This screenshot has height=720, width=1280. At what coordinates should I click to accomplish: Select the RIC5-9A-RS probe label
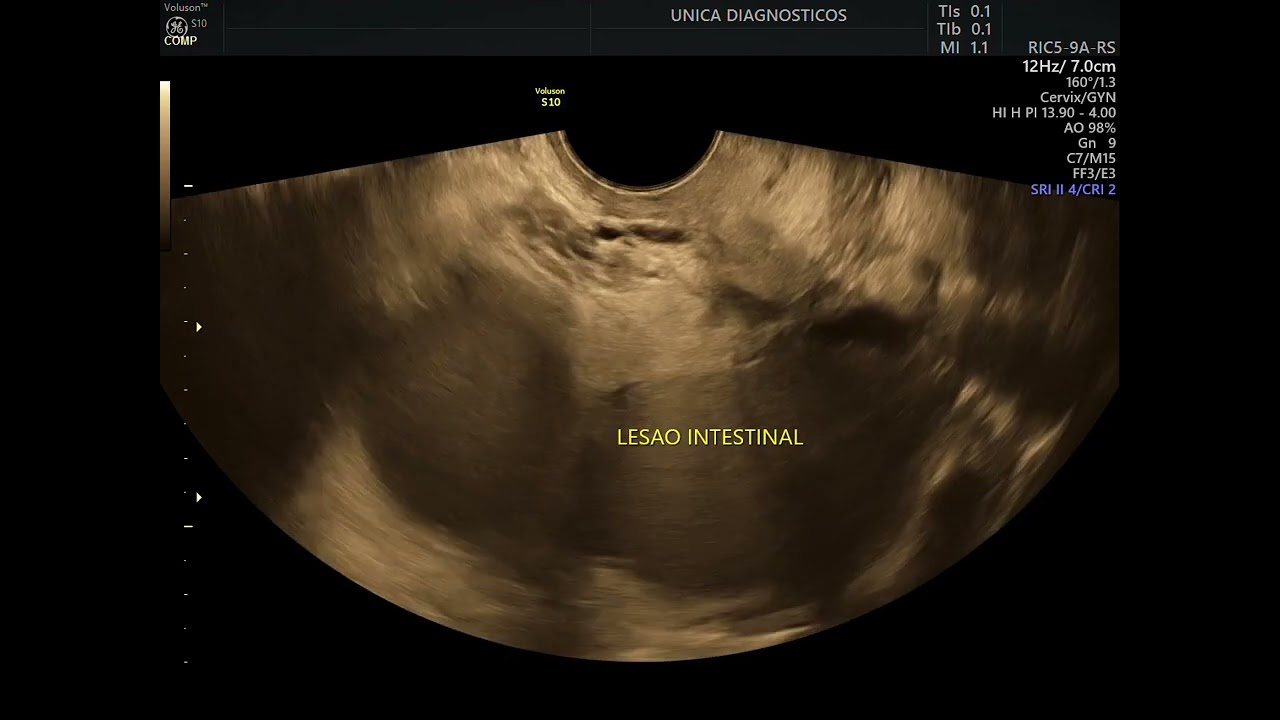tap(1071, 48)
